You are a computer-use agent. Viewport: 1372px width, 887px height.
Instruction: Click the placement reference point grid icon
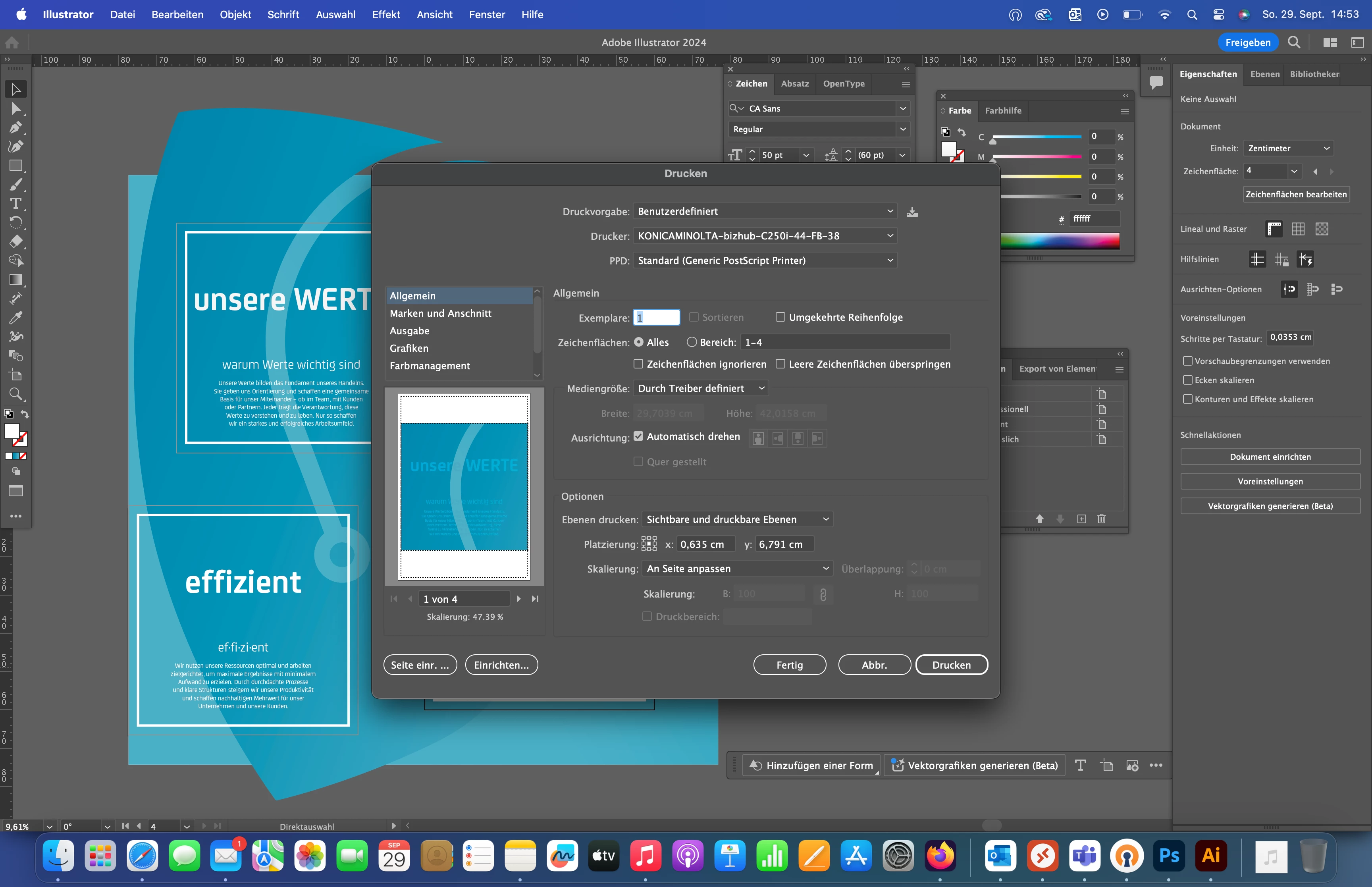click(649, 544)
